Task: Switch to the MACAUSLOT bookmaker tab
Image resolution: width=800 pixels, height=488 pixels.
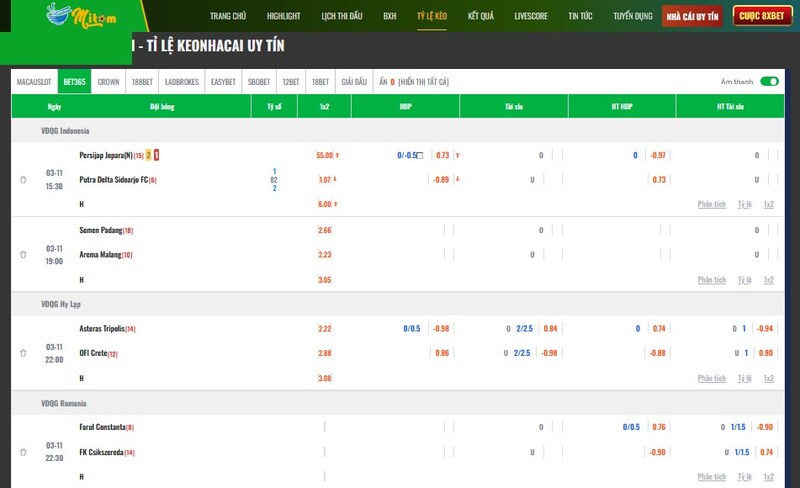Action: [x=35, y=82]
